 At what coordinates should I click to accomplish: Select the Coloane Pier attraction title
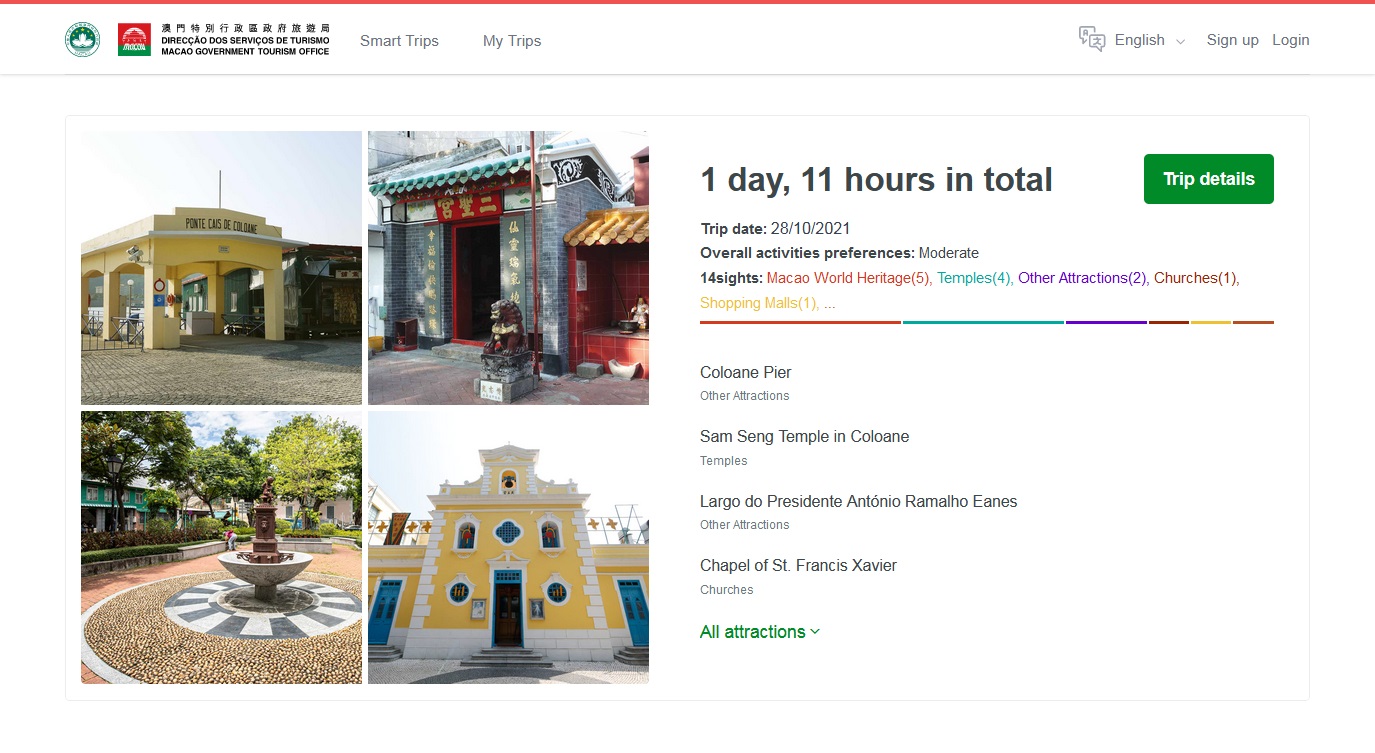745,373
